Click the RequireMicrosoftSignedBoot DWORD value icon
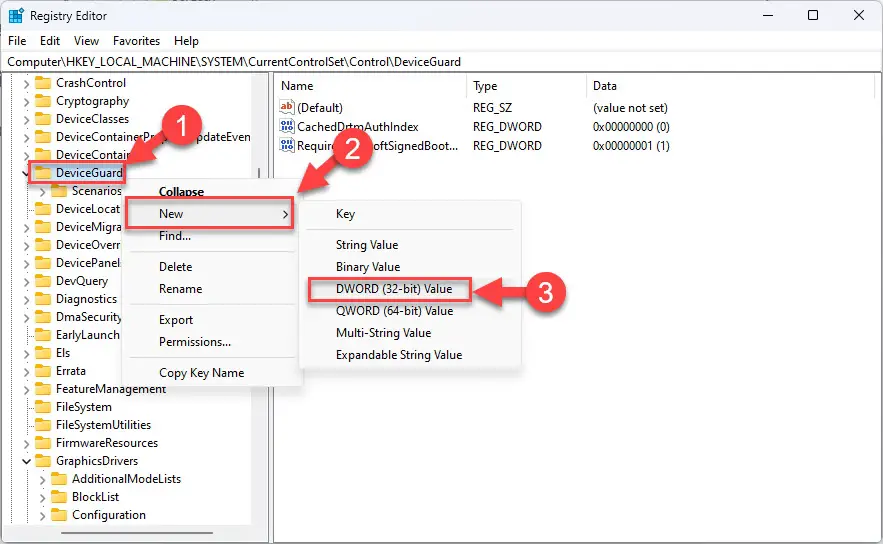The image size is (883, 544). 287,145
